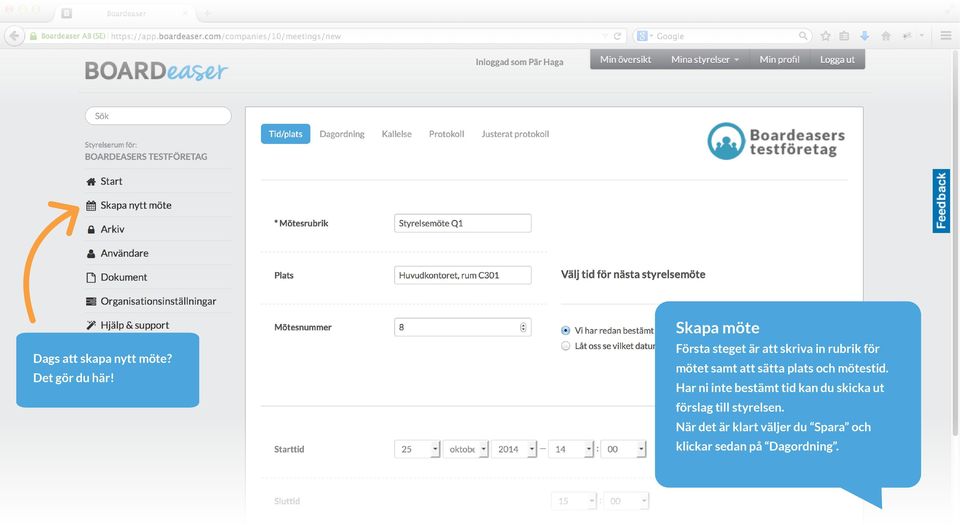The image size is (960, 525).
Task: Click the lock icon next to Arkiv
Action: (x=91, y=229)
